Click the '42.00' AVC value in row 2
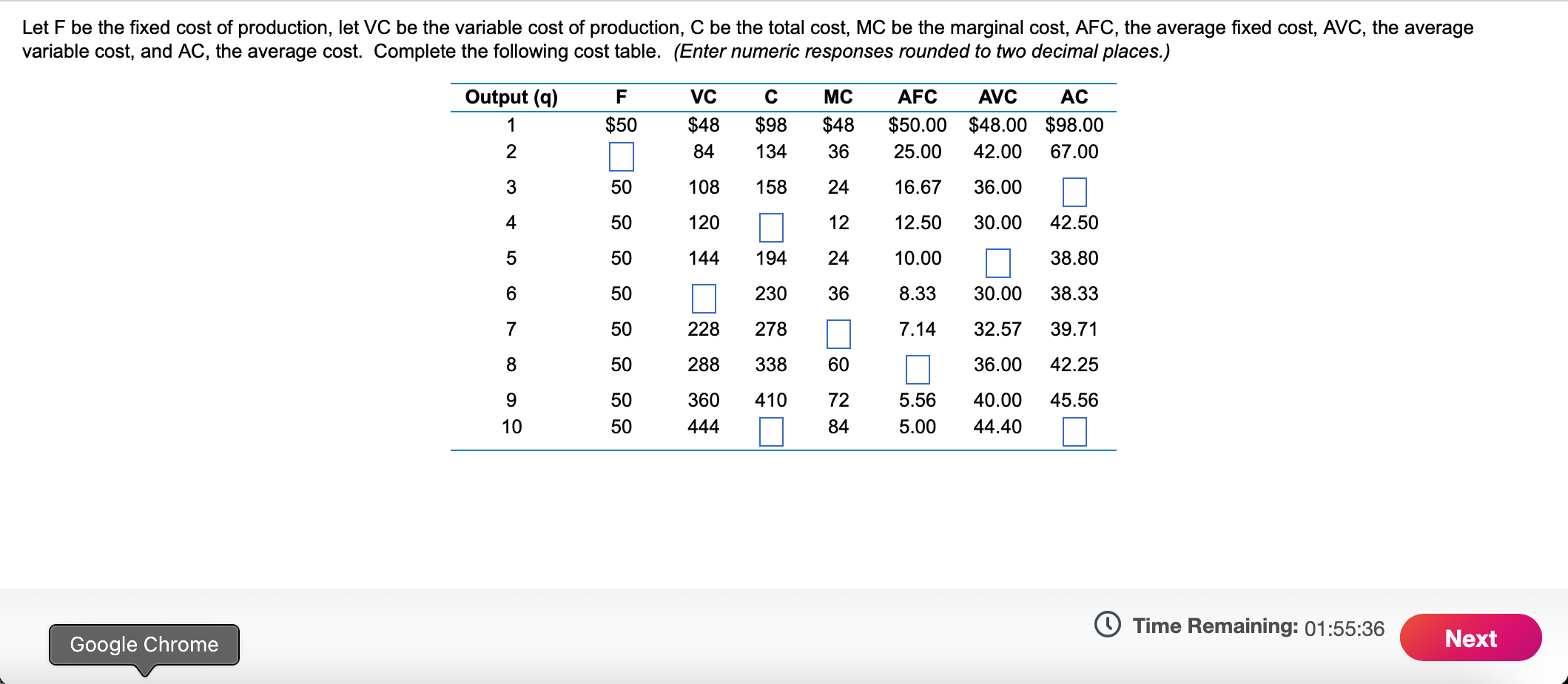 (997, 152)
